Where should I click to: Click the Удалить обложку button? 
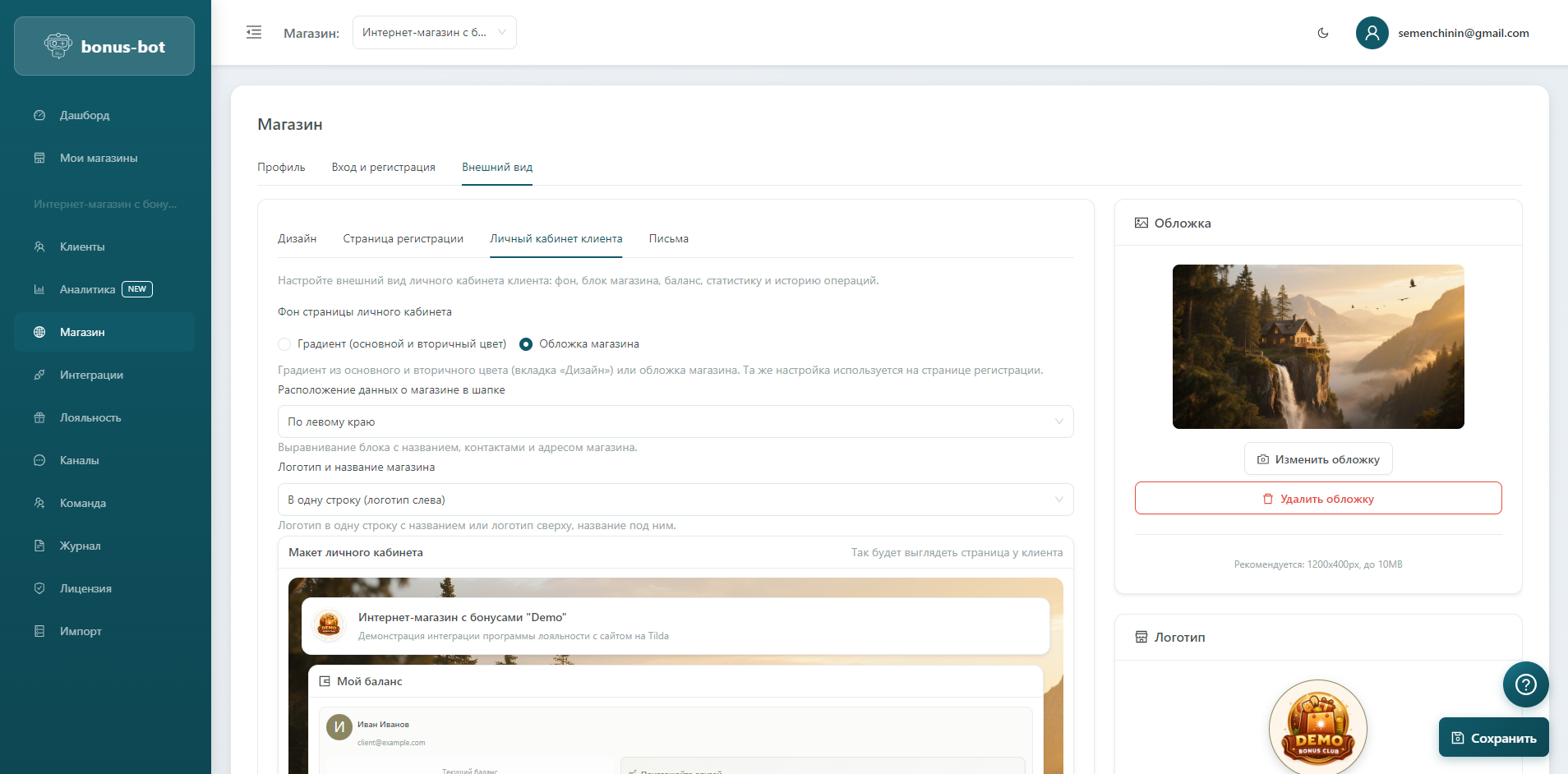coord(1317,499)
